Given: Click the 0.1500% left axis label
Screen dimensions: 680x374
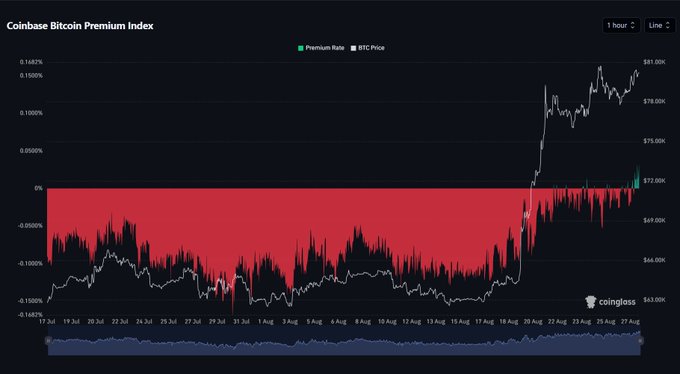Looking at the screenshot, I should [31, 75].
